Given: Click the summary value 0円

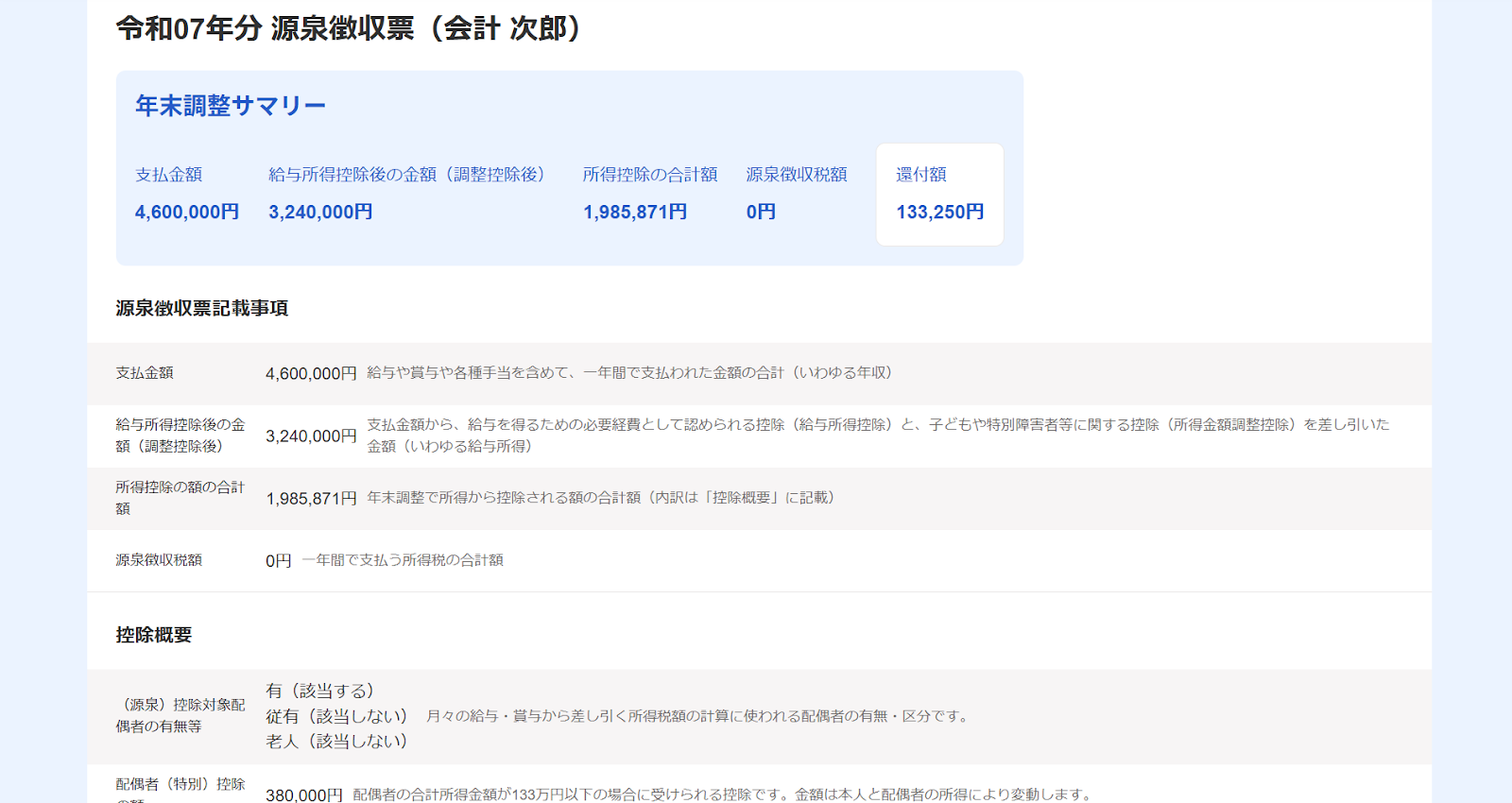Looking at the screenshot, I should click(761, 212).
